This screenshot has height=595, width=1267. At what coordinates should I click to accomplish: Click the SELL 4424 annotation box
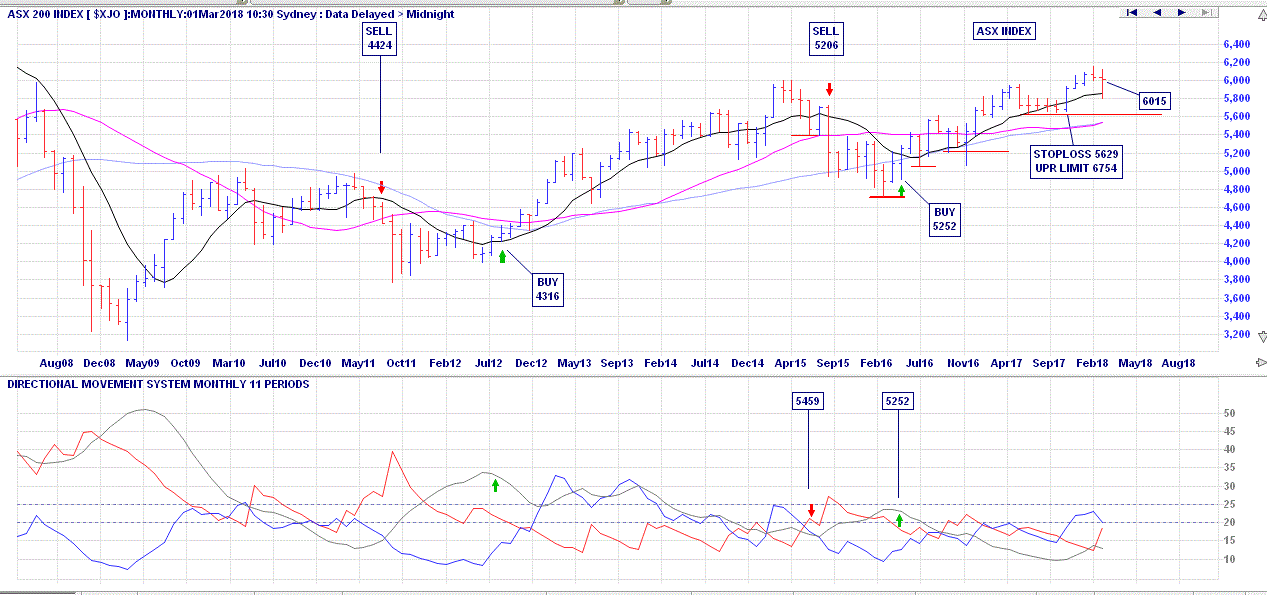pyautogui.click(x=380, y=38)
